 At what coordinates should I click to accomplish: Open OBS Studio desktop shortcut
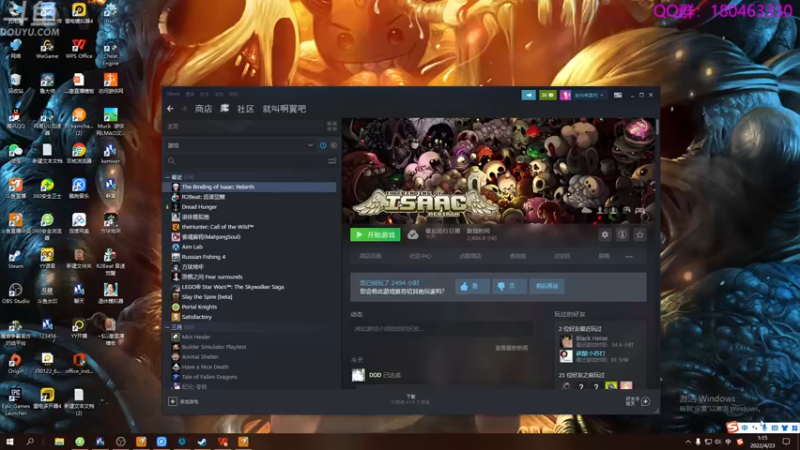[15, 294]
